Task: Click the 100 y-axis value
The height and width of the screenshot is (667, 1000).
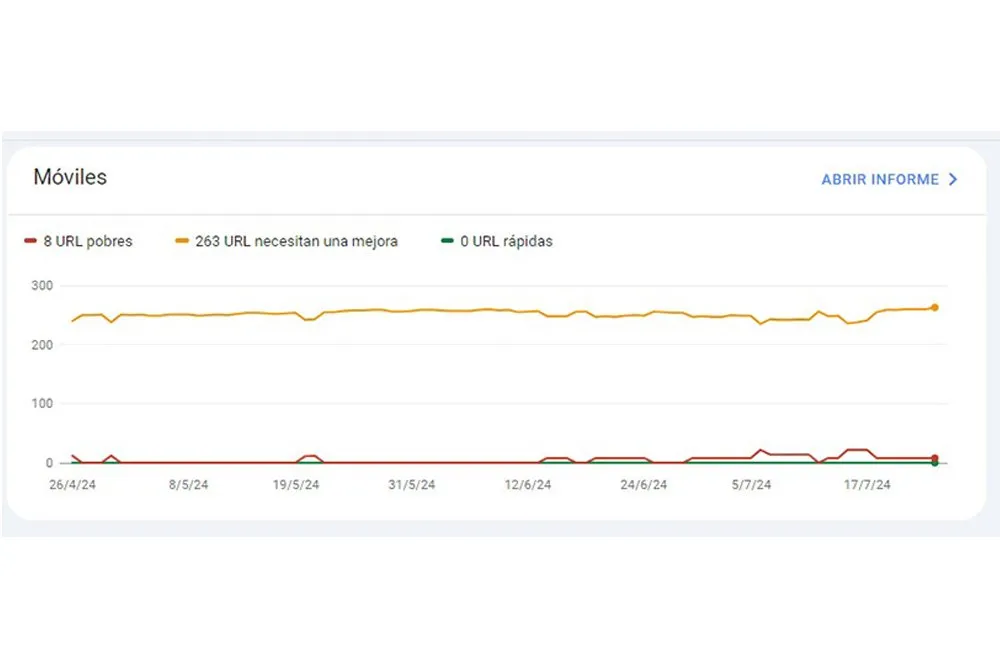Action: pos(42,404)
